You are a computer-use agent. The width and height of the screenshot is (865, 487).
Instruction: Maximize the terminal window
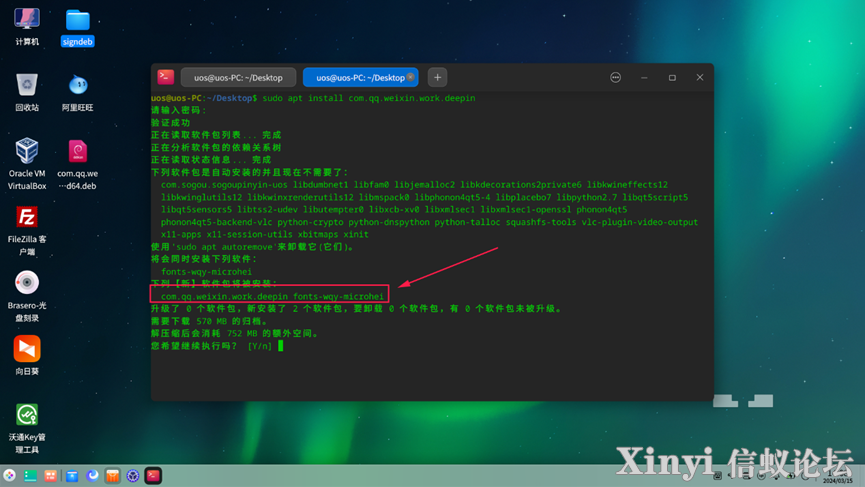pyautogui.click(x=672, y=78)
